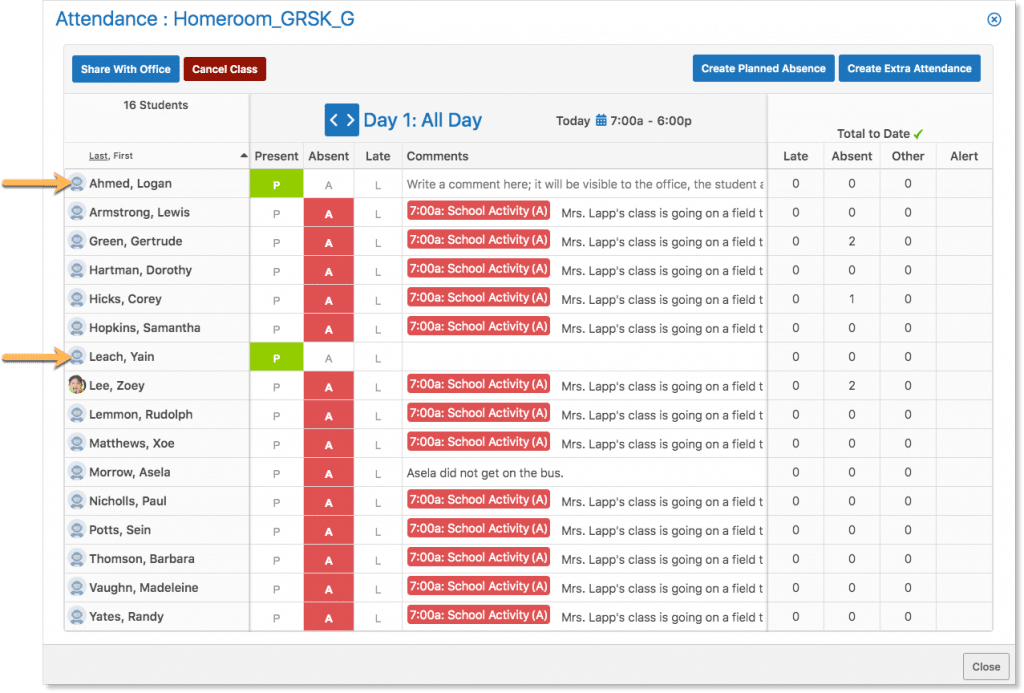Go to the previous day with left chevron
Image resolution: width=1024 pixels, height=693 pixels.
334,120
